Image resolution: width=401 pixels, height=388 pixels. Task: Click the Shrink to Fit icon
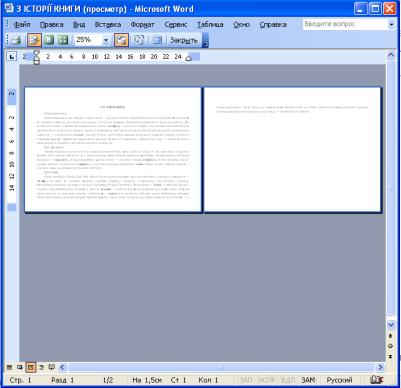139,40
